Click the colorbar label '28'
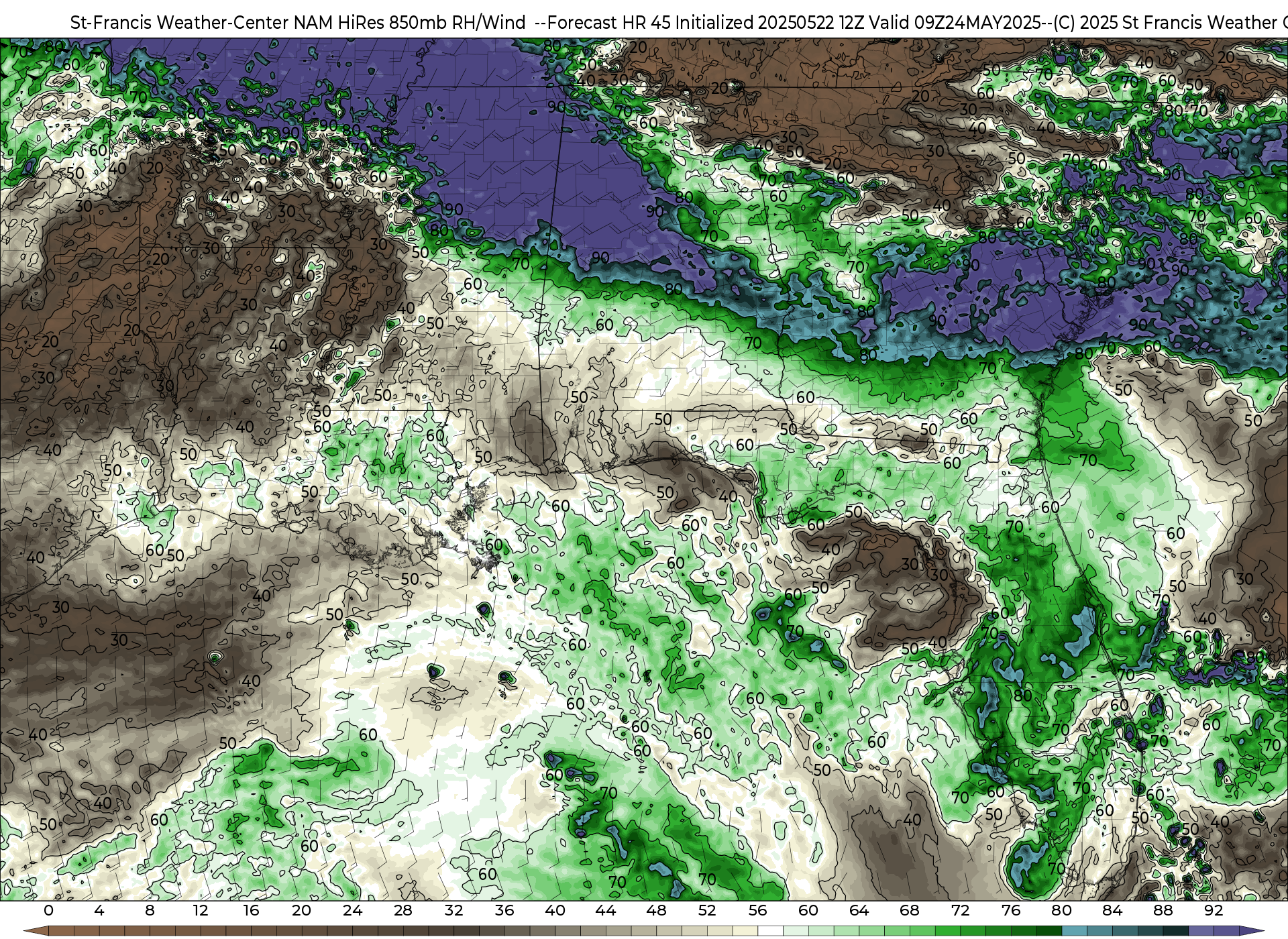Viewport: 1288px width, 939px height. [403, 910]
